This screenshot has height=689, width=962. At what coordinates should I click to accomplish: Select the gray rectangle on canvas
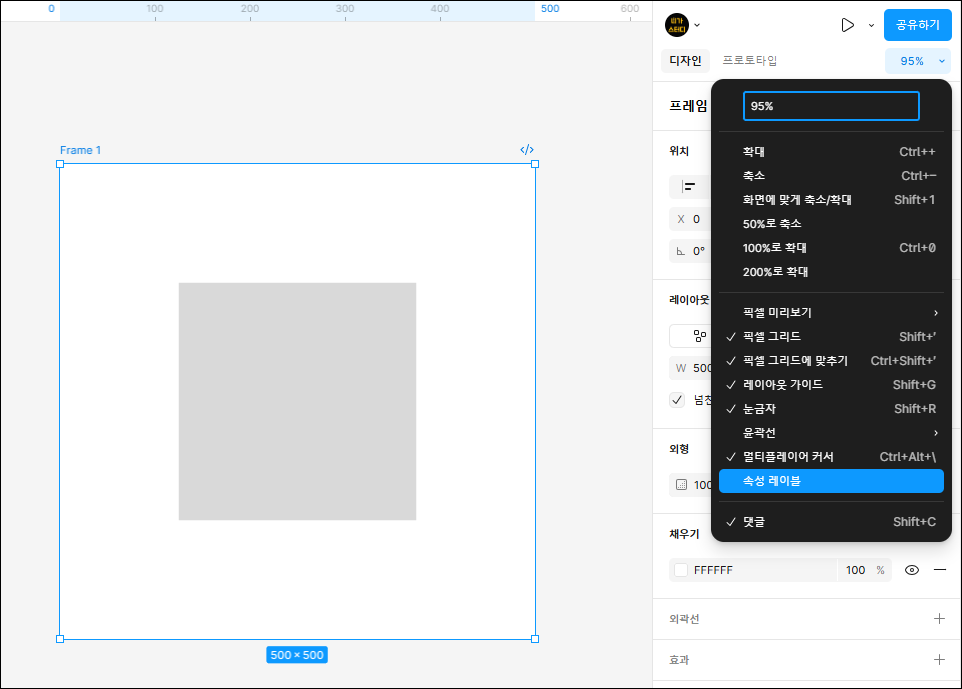298,401
